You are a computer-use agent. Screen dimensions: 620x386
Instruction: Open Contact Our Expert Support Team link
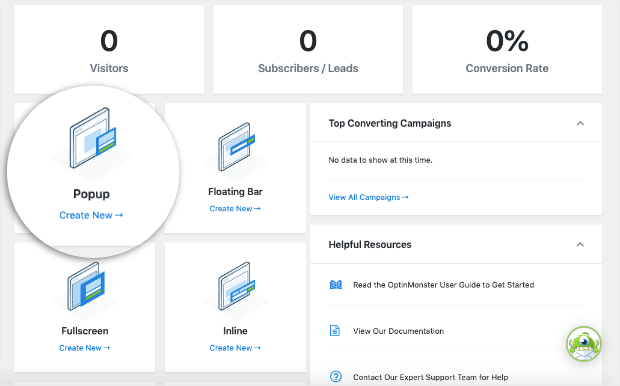click(x=431, y=377)
